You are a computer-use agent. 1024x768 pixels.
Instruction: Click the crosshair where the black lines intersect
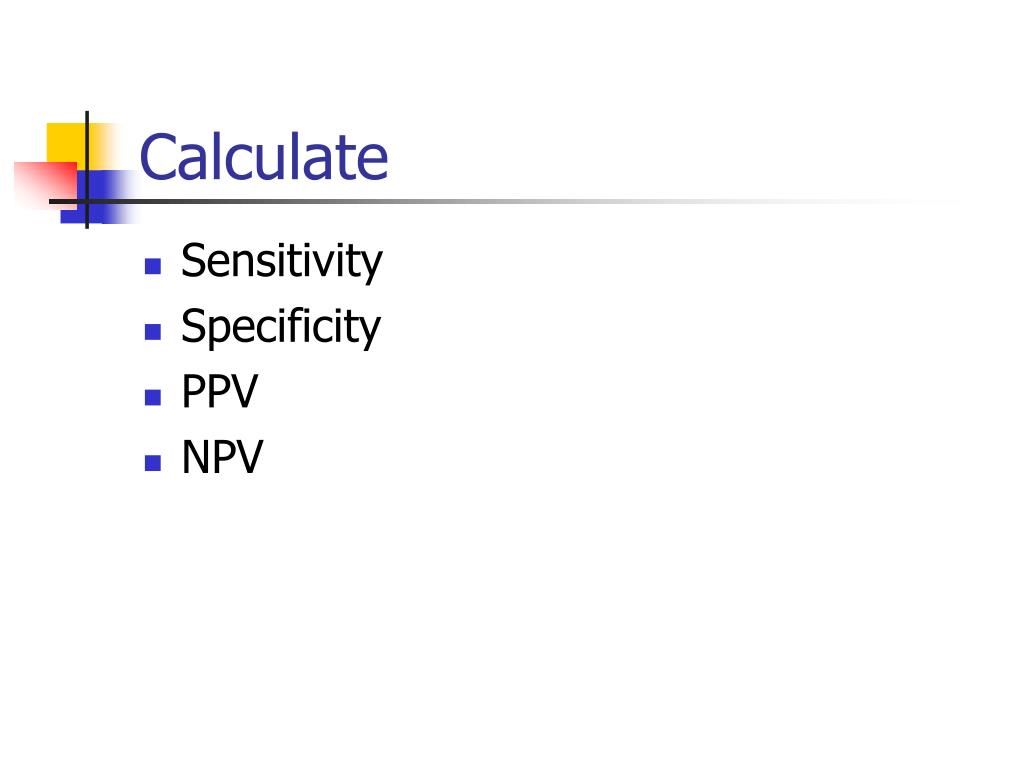(x=87, y=201)
